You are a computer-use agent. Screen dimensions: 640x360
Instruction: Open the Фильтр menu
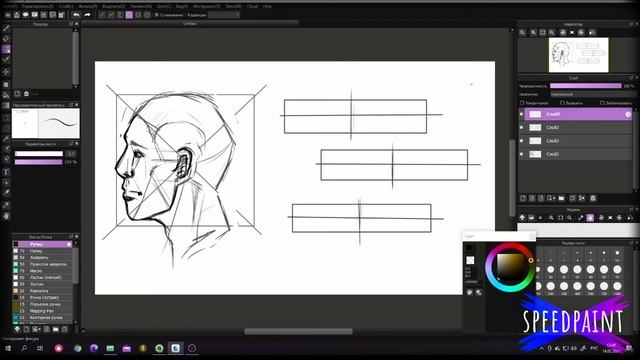click(87, 7)
